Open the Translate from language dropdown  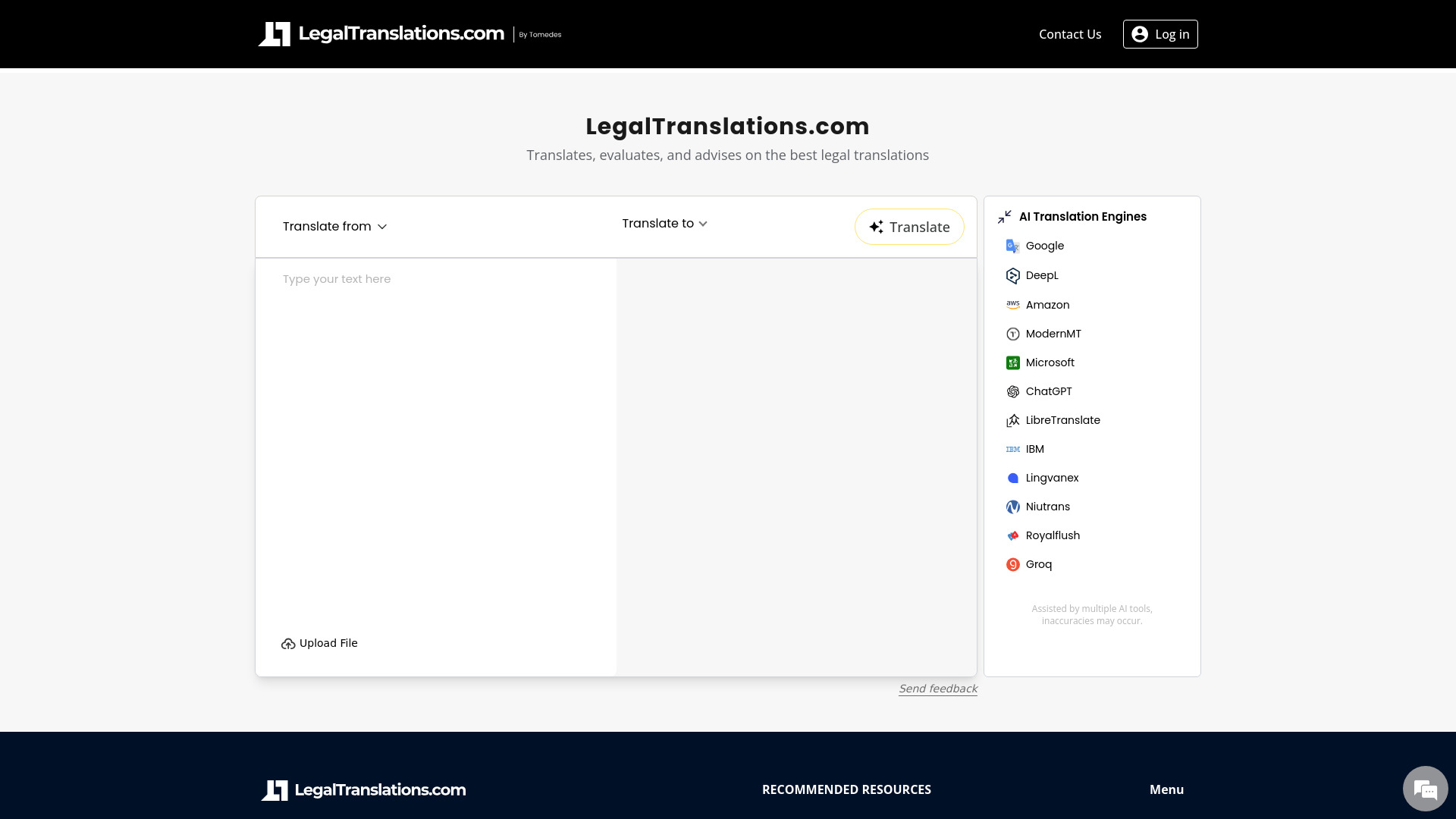335,226
